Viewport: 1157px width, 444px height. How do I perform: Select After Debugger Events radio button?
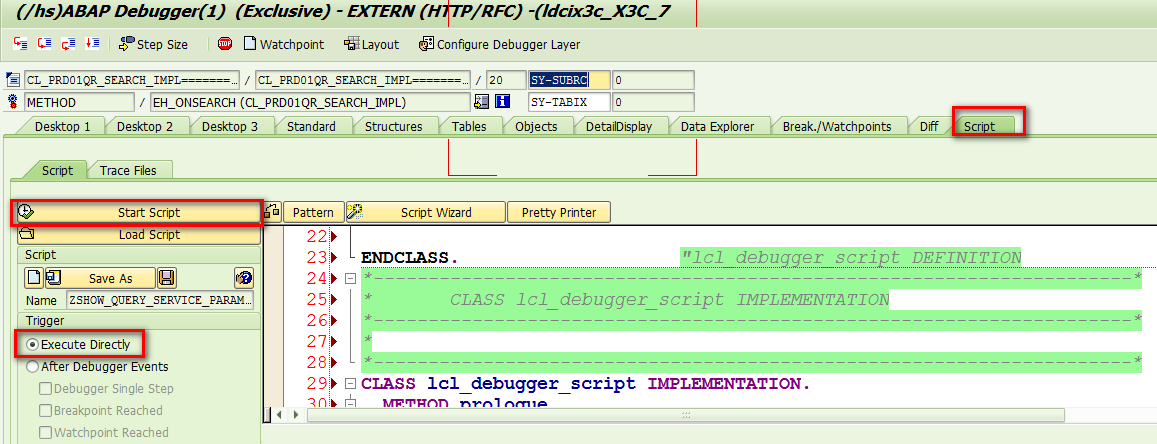click(32, 367)
